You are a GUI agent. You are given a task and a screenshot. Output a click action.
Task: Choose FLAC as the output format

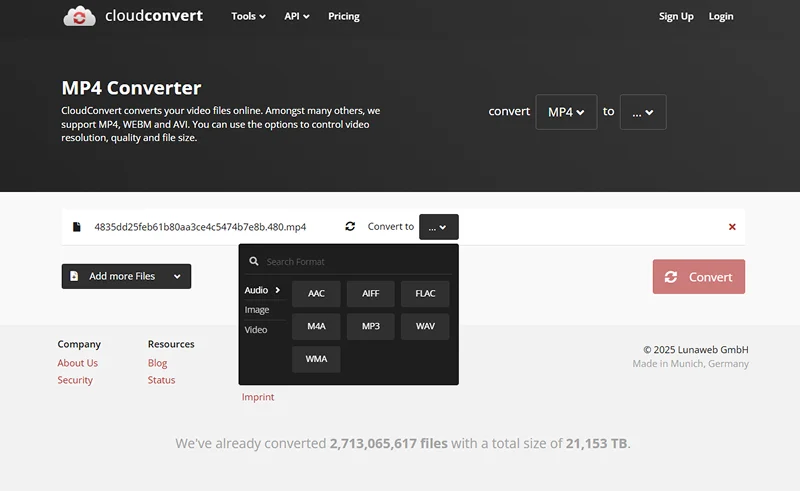click(x=425, y=293)
